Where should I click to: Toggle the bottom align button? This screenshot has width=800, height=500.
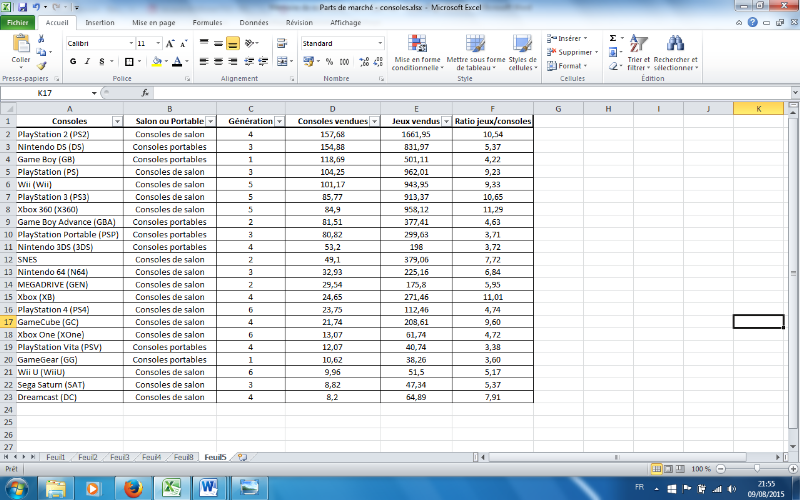[x=232, y=44]
